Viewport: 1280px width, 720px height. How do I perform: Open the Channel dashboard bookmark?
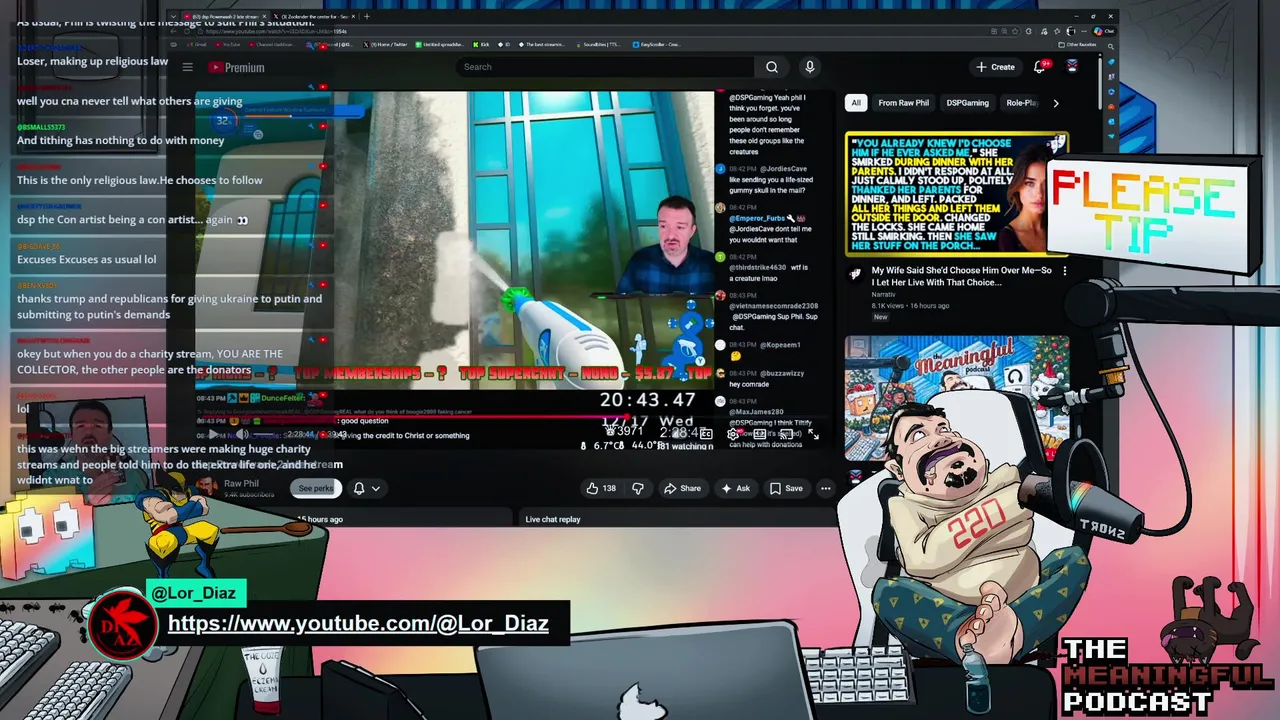click(x=271, y=44)
